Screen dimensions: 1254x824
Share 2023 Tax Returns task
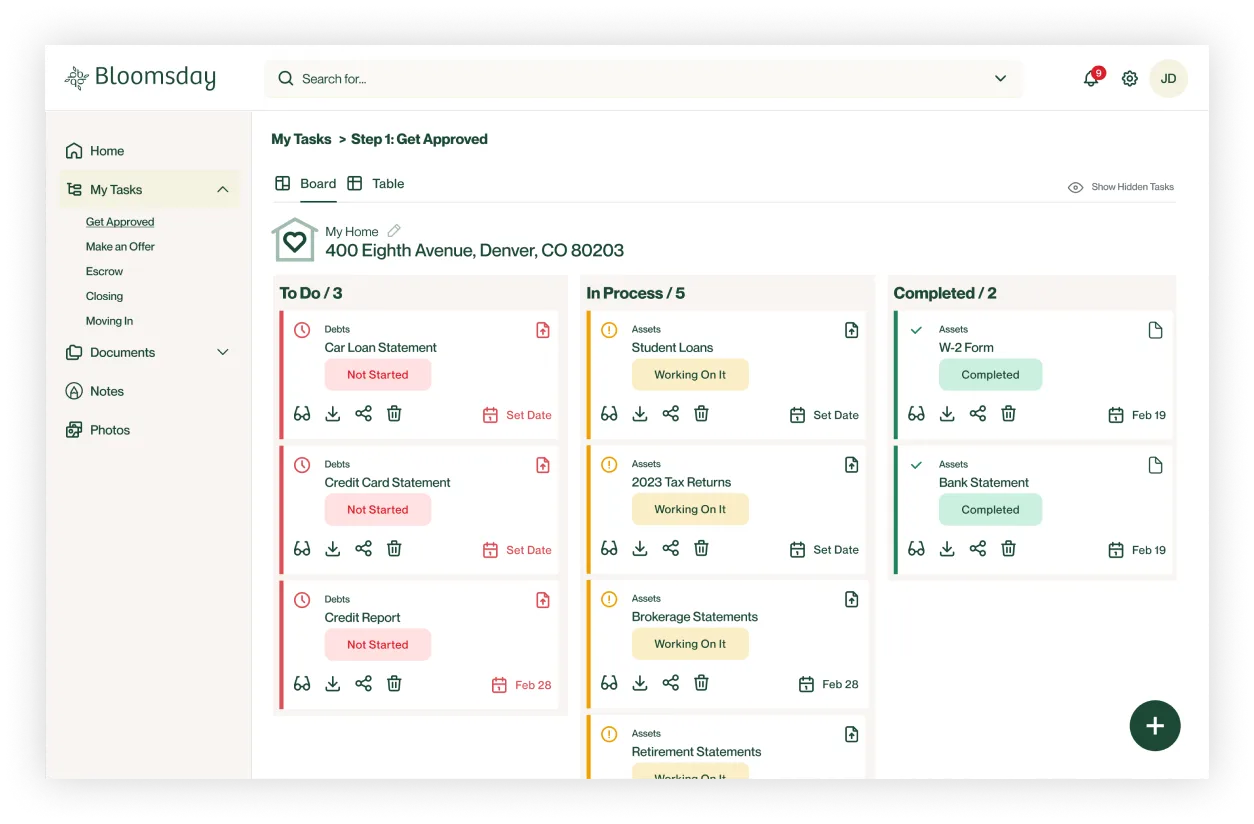(x=671, y=549)
